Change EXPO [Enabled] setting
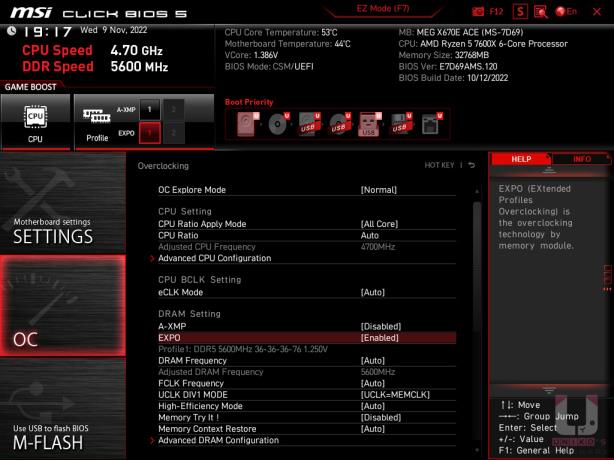 (x=379, y=338)
